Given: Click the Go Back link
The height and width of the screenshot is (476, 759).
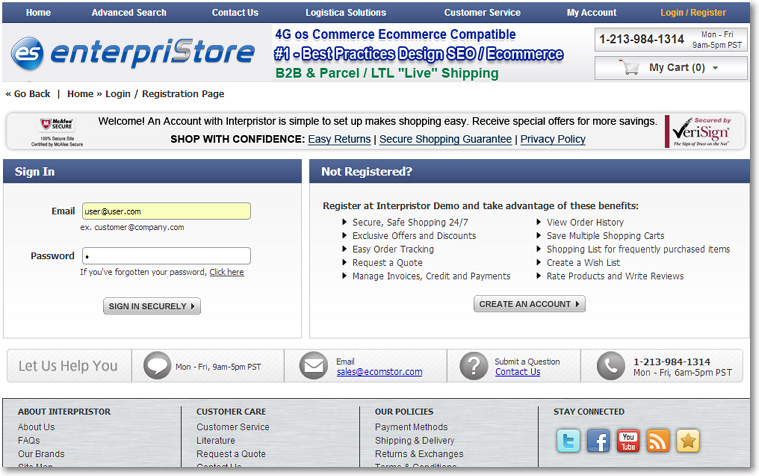Looking at the screenshot, I should [28, 94].
